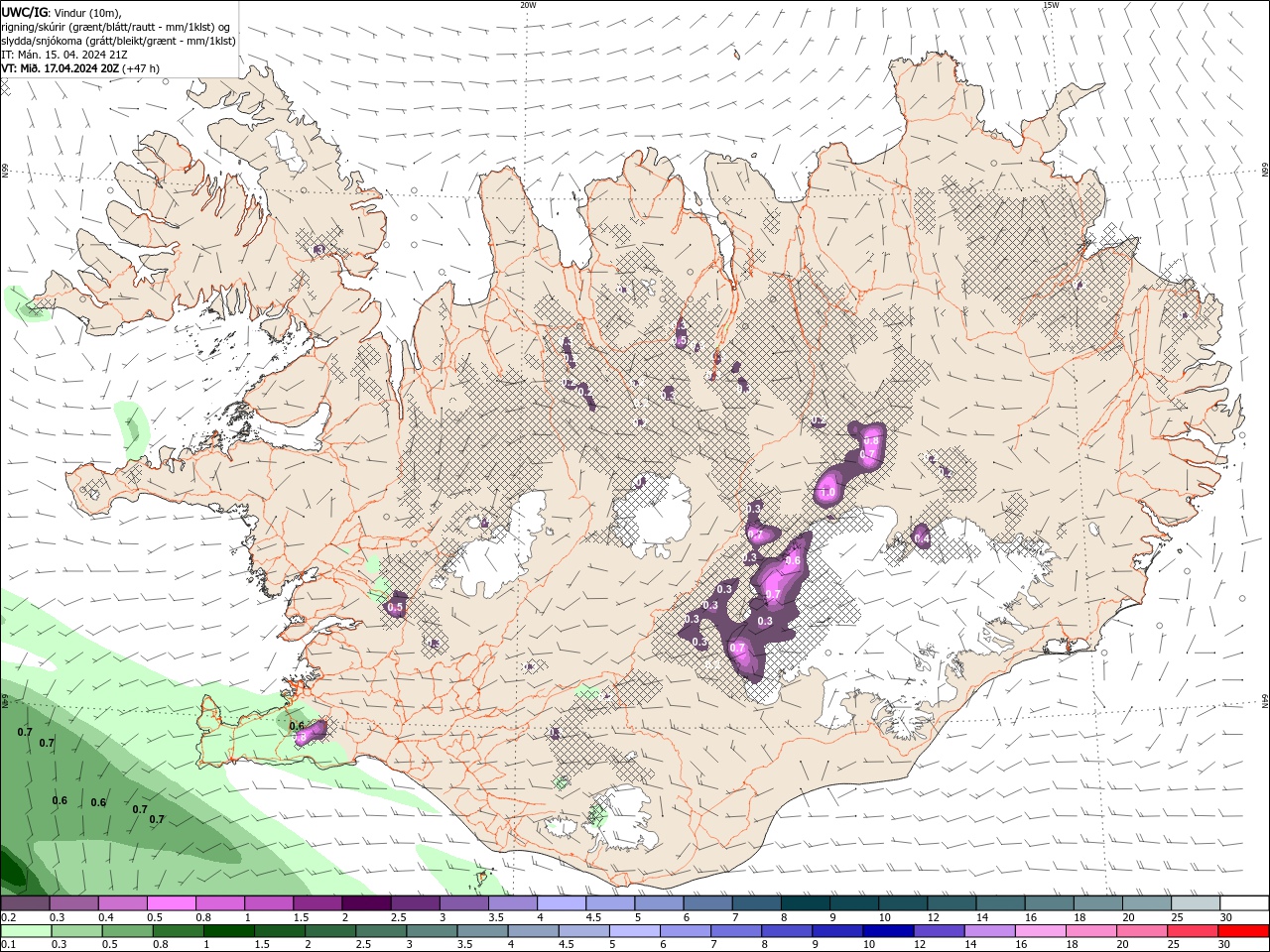Screen dimensions: 1270x952
Task: Click the bright pink 0.5 snow legend swatch
Action: [x=171, y=903]
